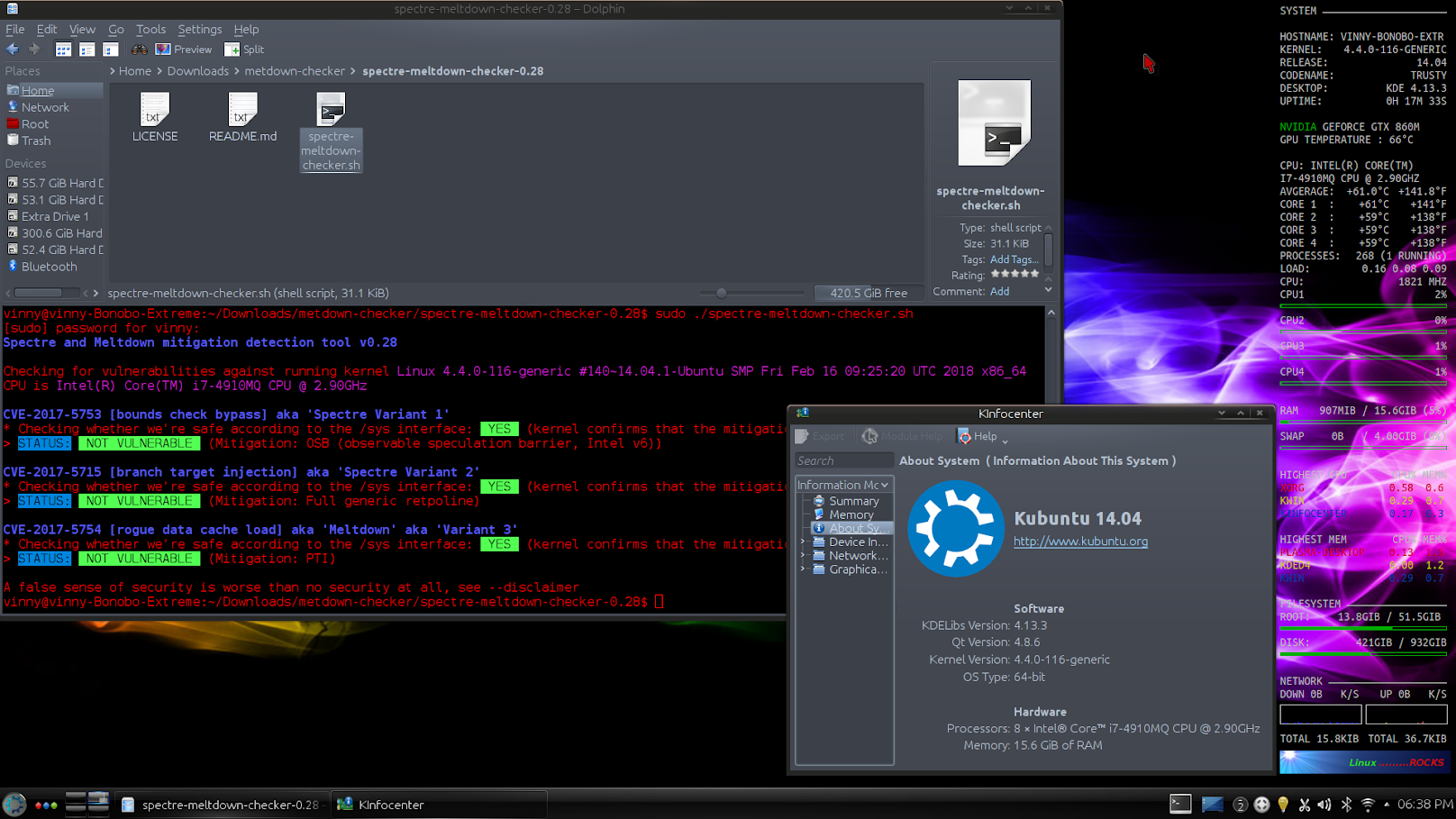Open the View menu in Dolphin
This screenshot has height=819, width=1456.
pyautogui.click(x=82, y=29)
